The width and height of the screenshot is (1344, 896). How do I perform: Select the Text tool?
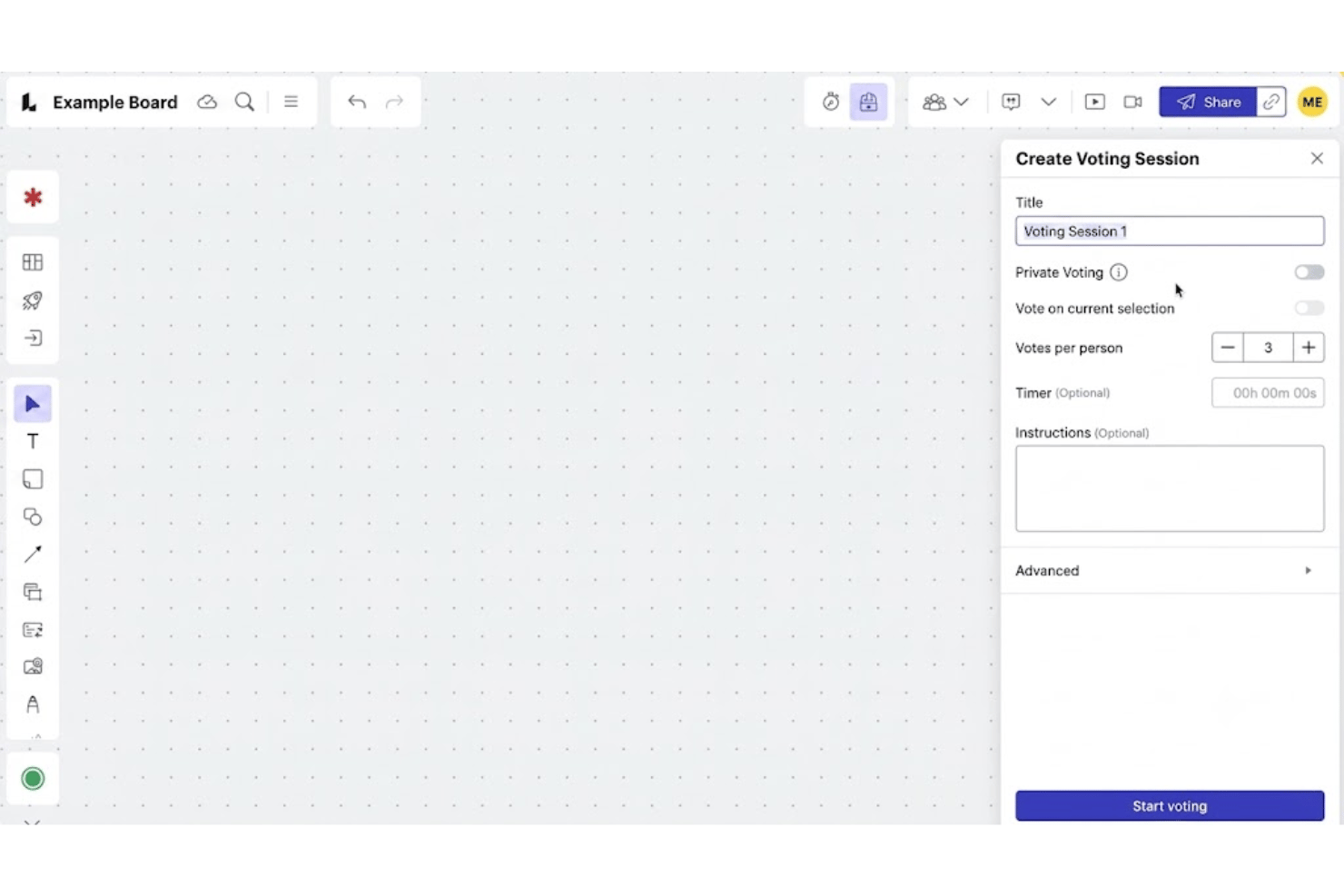pos(33,441)
